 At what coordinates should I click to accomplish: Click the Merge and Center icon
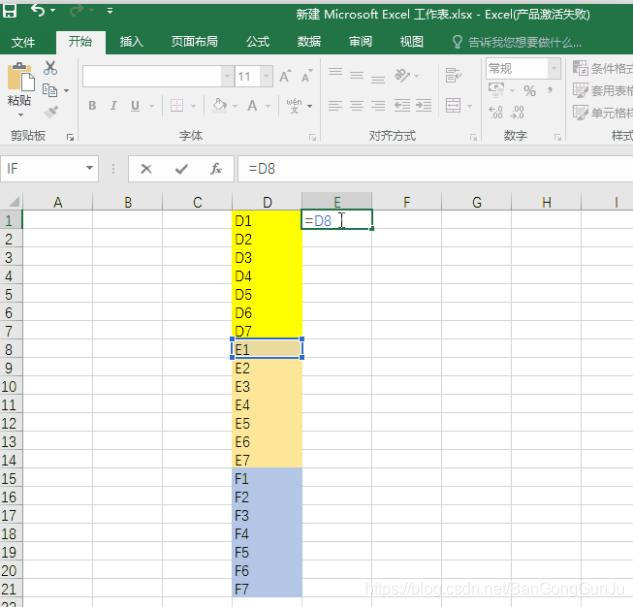pos(453,106)
